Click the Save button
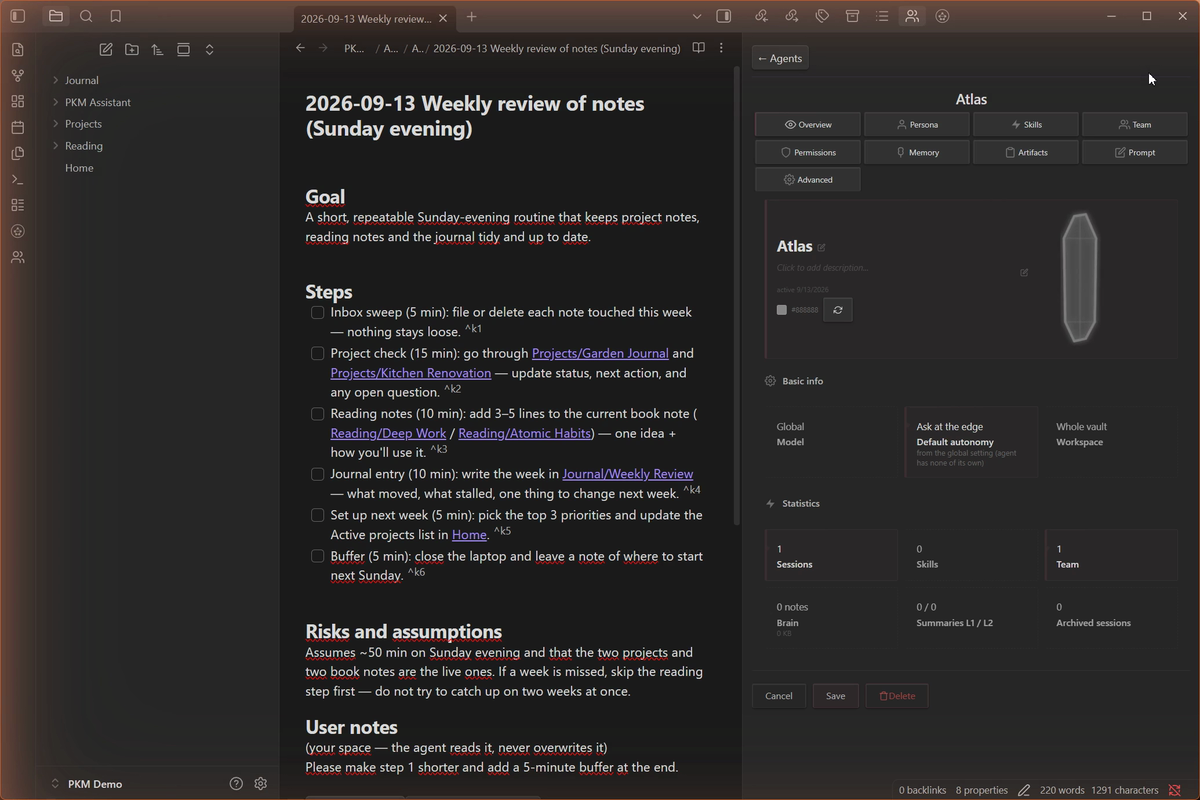Image resolution: width=1200 pixels, height=800 pixels. (835, 696)
